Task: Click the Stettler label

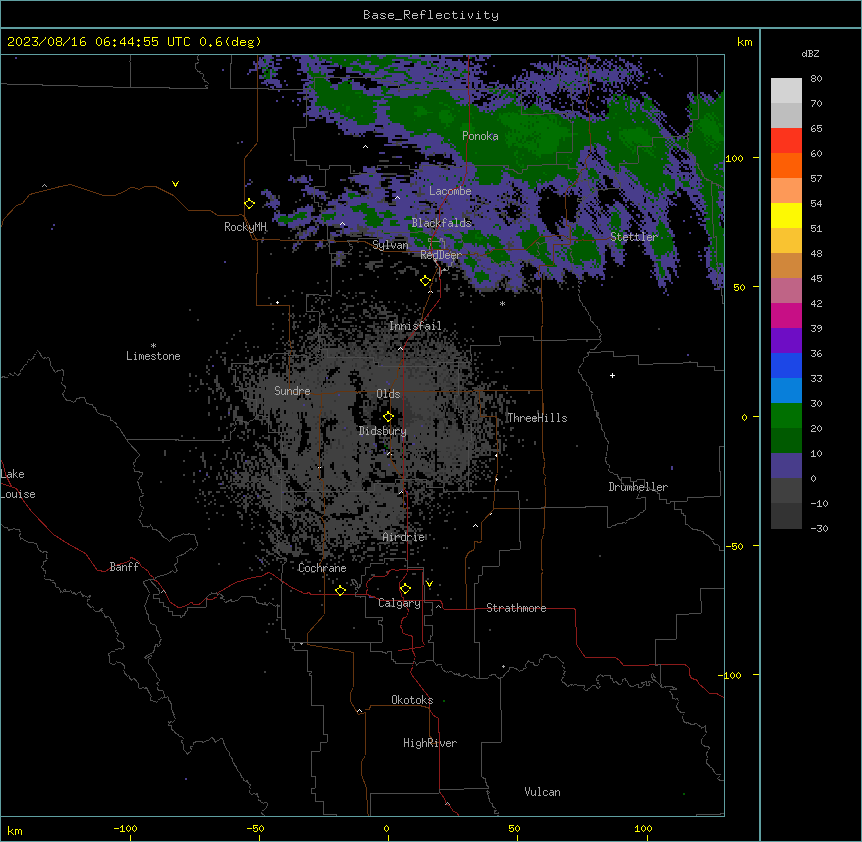Action: click(x=634, y=237)
